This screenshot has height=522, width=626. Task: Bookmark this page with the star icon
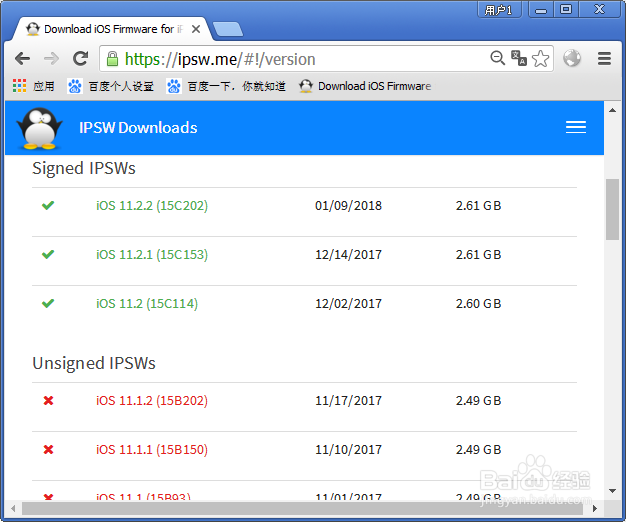point(540,59)
